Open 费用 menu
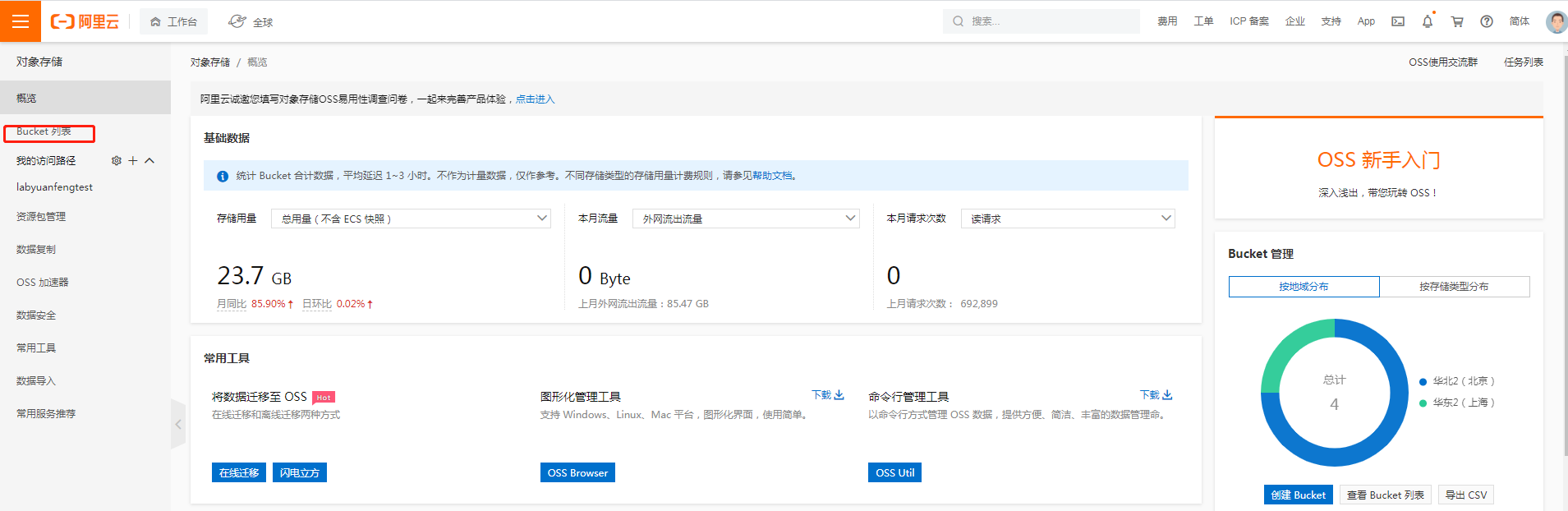Image resolution: width=1568 pixels, height=511 pixels. (1167, 21)
